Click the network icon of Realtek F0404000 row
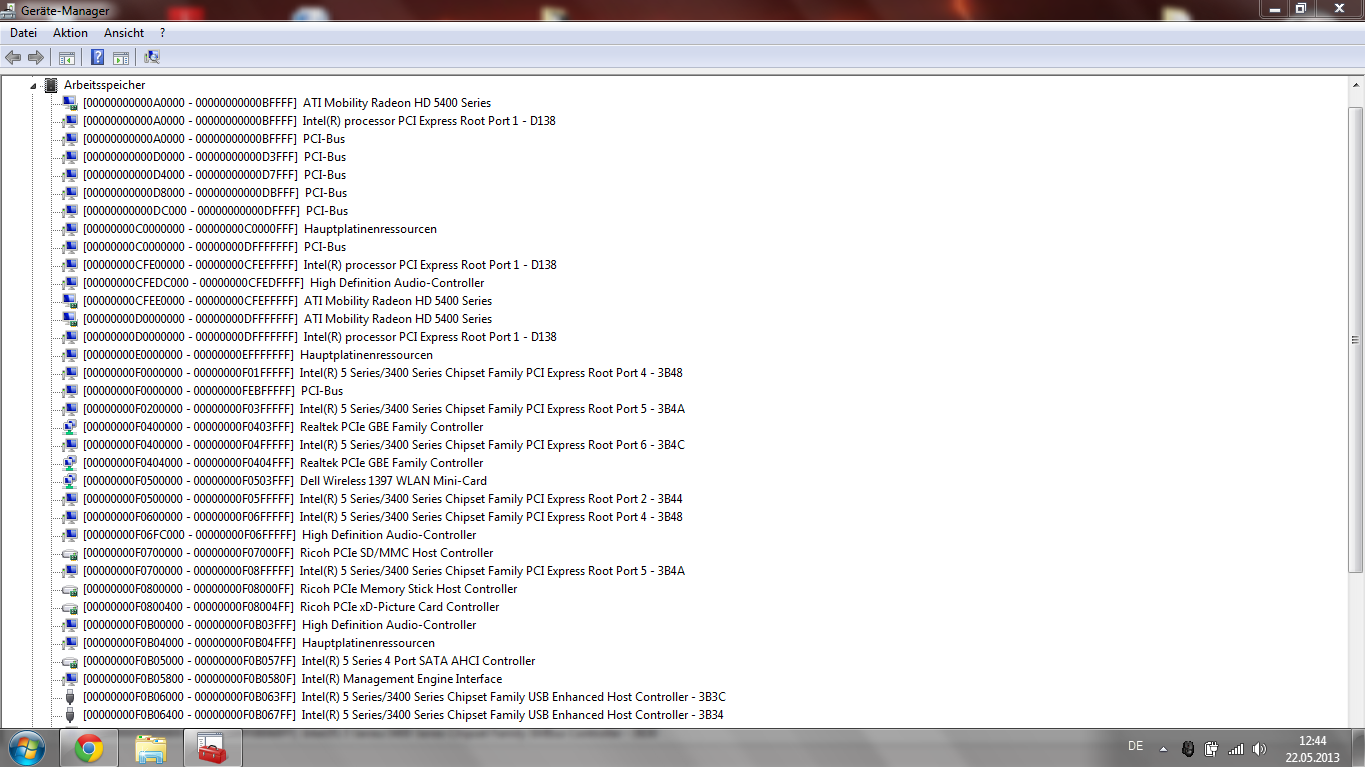The width and height of the screenshot is (1365, 767). (x=70, y=463)
